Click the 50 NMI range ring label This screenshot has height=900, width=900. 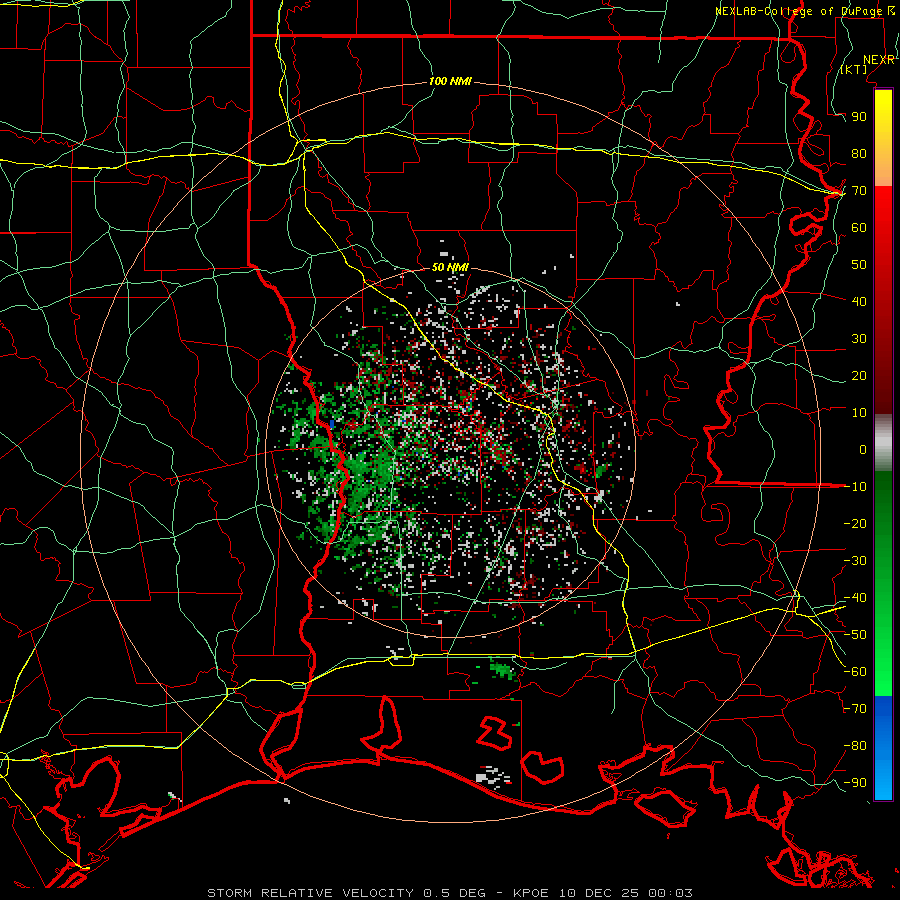tap(450, 267)
